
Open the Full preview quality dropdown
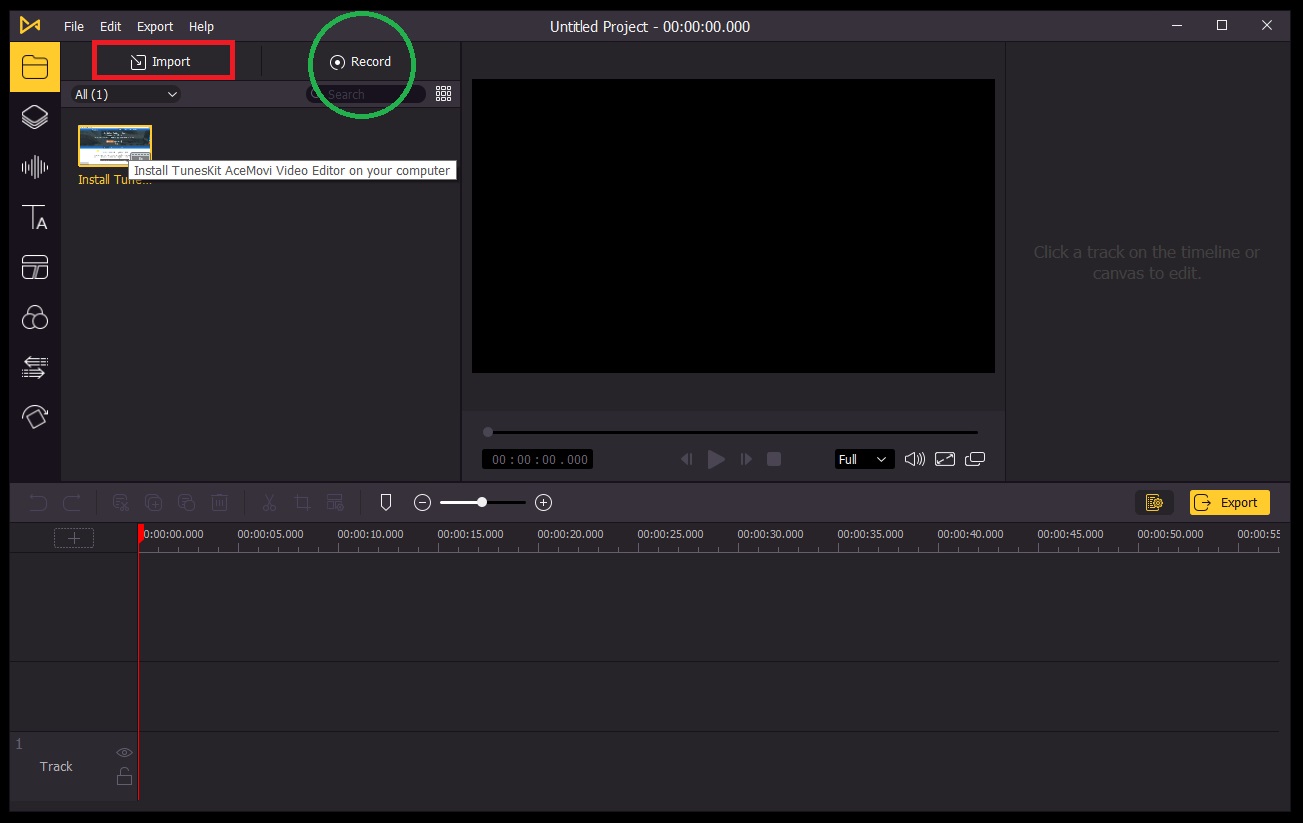tap(863, 458)
